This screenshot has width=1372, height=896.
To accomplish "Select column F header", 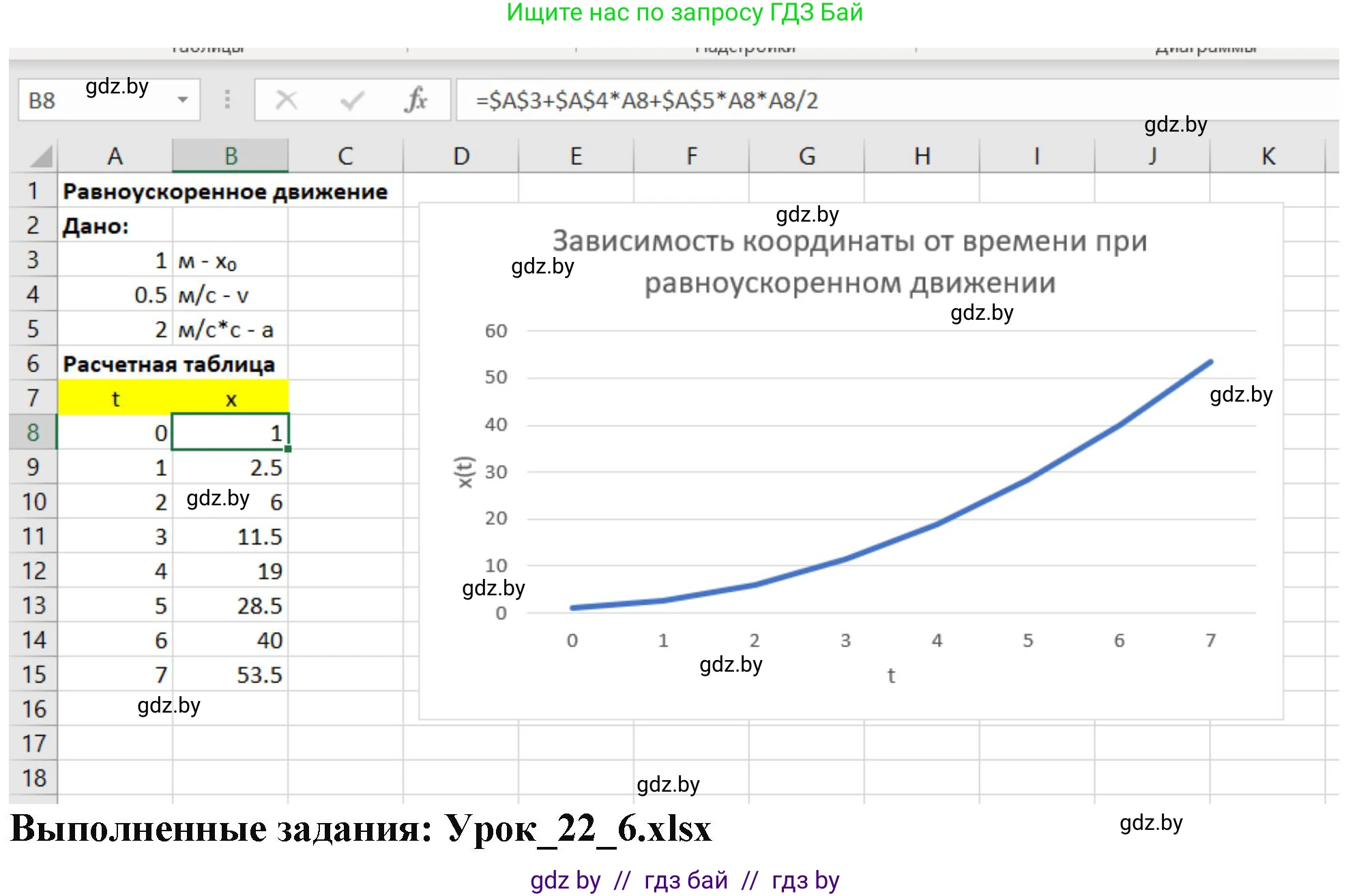I will coord(692,156).
